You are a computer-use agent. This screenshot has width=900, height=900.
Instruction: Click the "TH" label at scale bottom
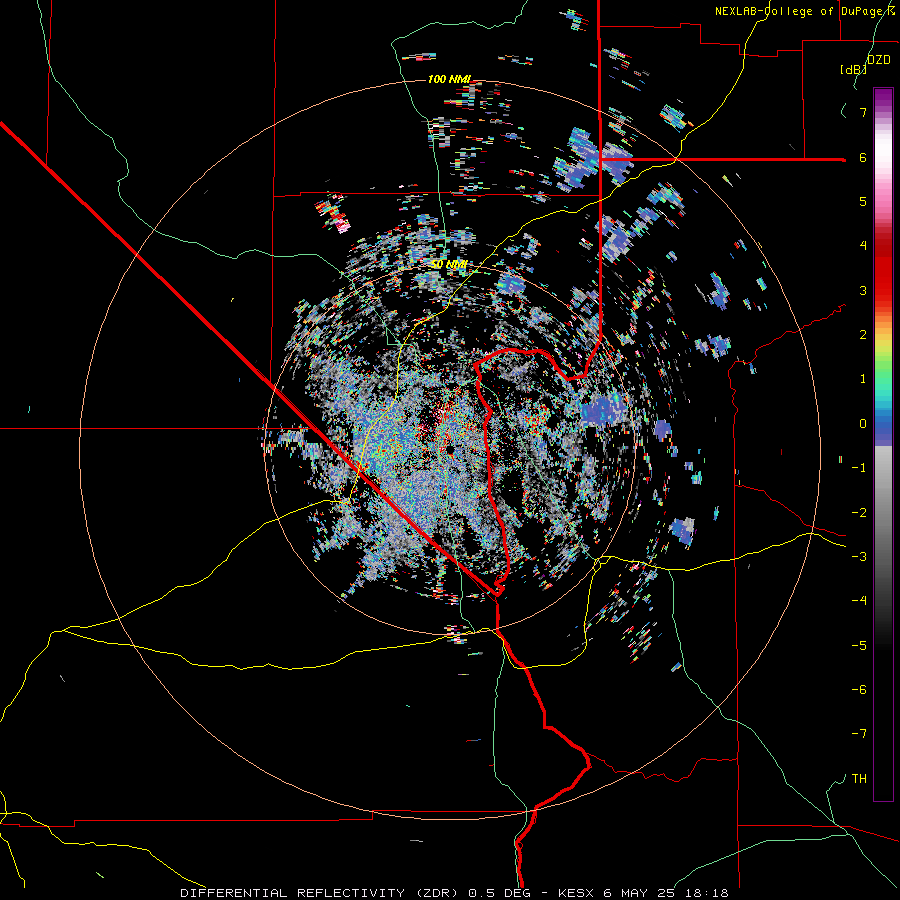(859, 779)
